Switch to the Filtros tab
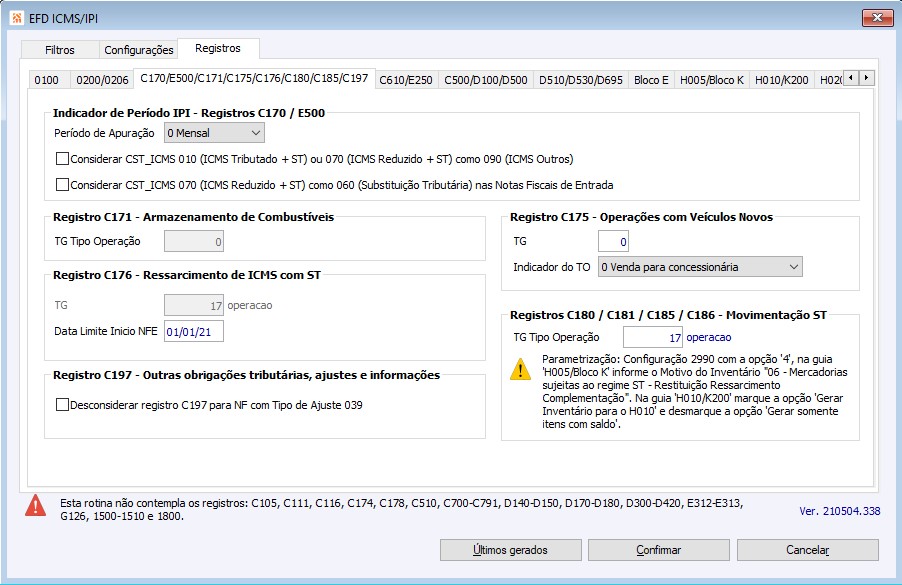This screenshot has width=902, height=585. point(60,50)
